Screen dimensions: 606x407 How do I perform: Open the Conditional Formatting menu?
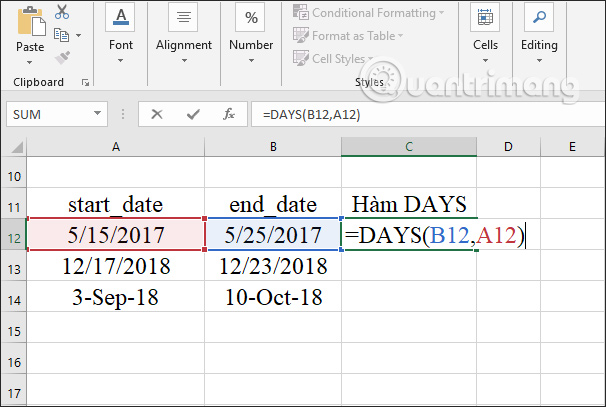point(368,13)
